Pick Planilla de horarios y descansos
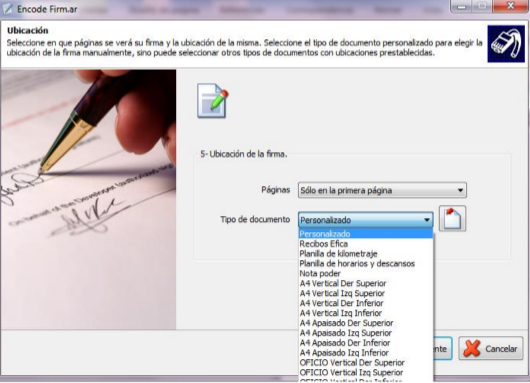 365,263
